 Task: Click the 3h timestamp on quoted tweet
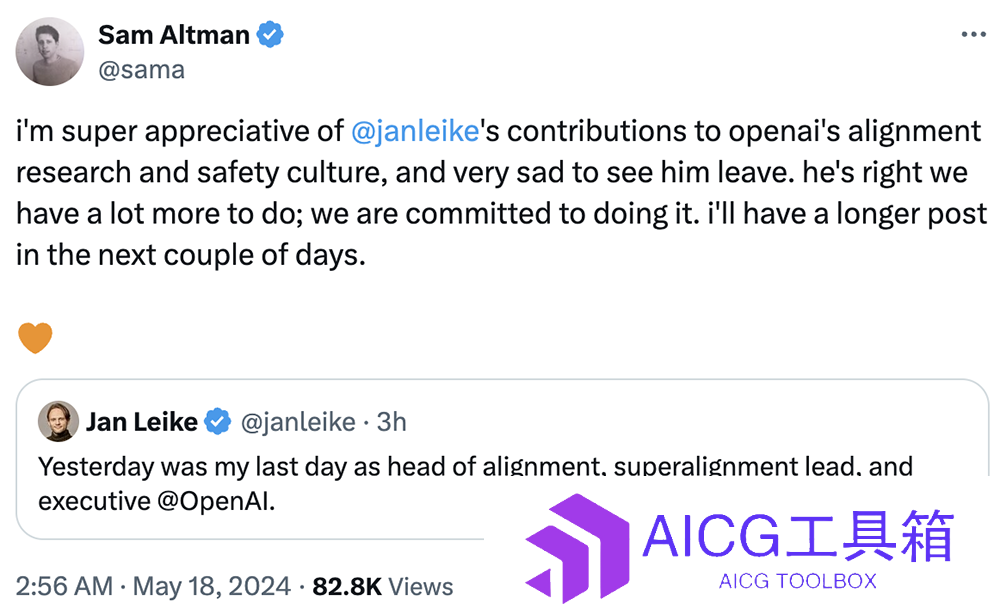point(391,422)
